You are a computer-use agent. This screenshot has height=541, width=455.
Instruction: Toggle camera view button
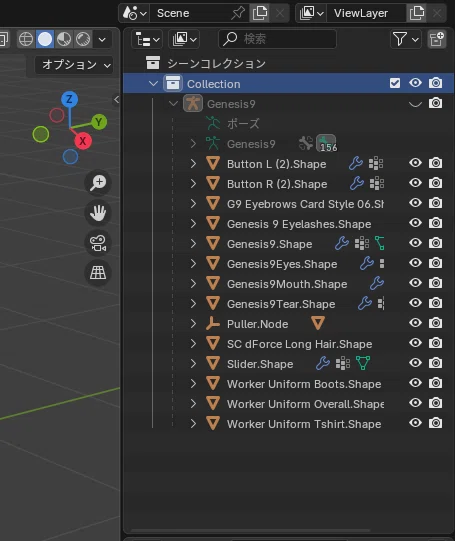point(98,243)
